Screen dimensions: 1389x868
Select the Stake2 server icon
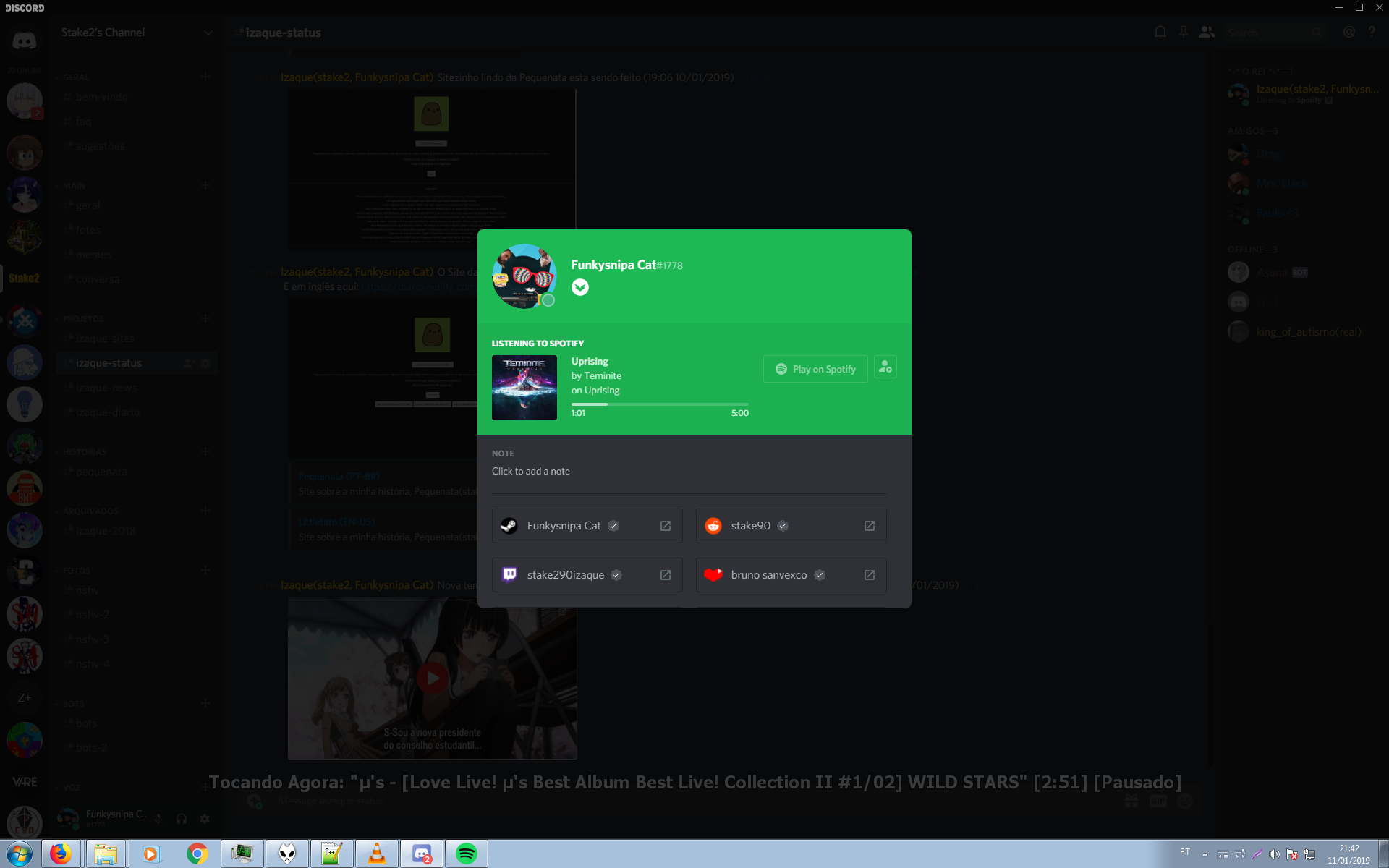point(25,278)
